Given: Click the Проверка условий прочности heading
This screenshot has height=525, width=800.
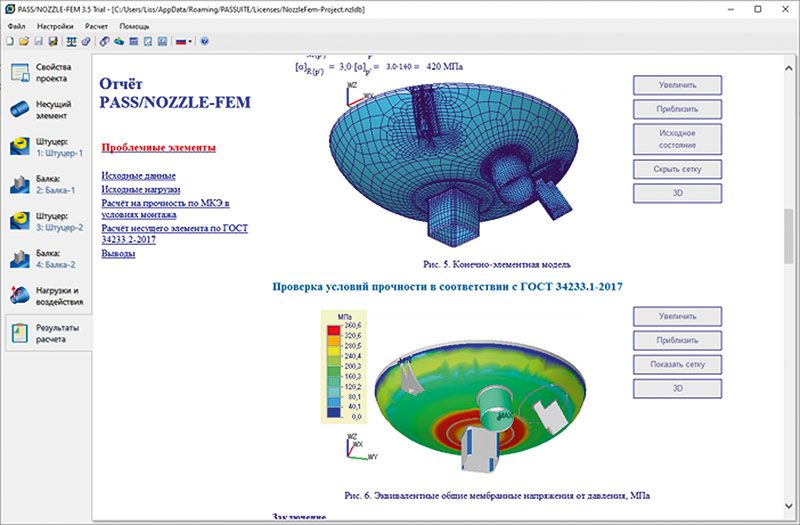Looking at the screenshot, I should (447, 287).
